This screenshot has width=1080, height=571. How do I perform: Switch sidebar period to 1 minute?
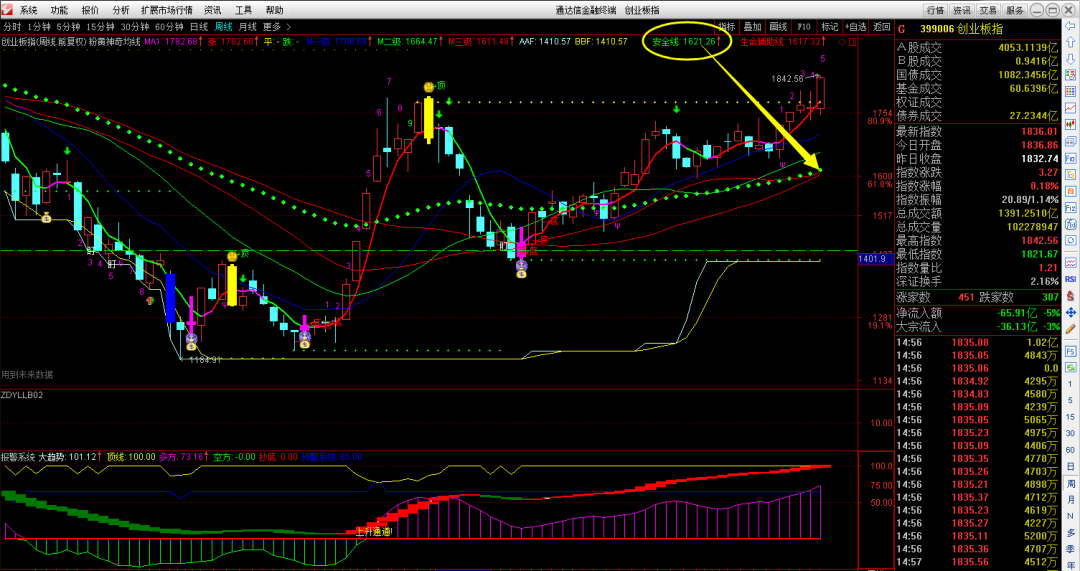[x=1071, y=384]
